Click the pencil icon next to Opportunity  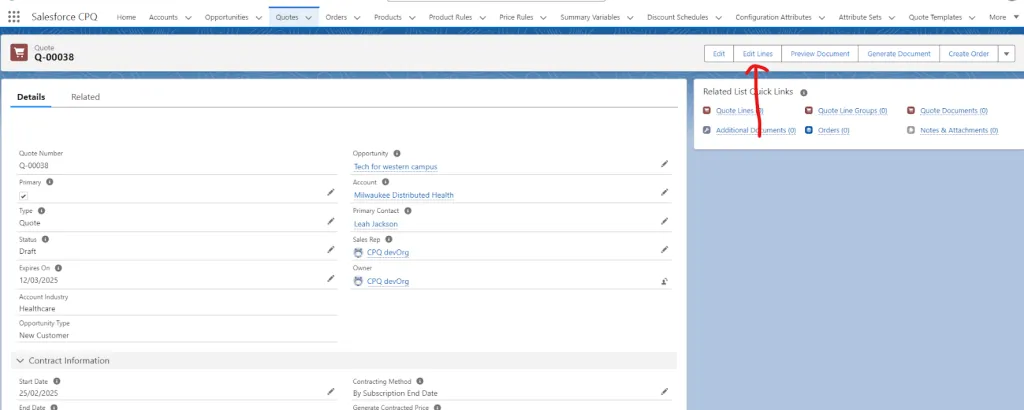[x=664, y=164]
